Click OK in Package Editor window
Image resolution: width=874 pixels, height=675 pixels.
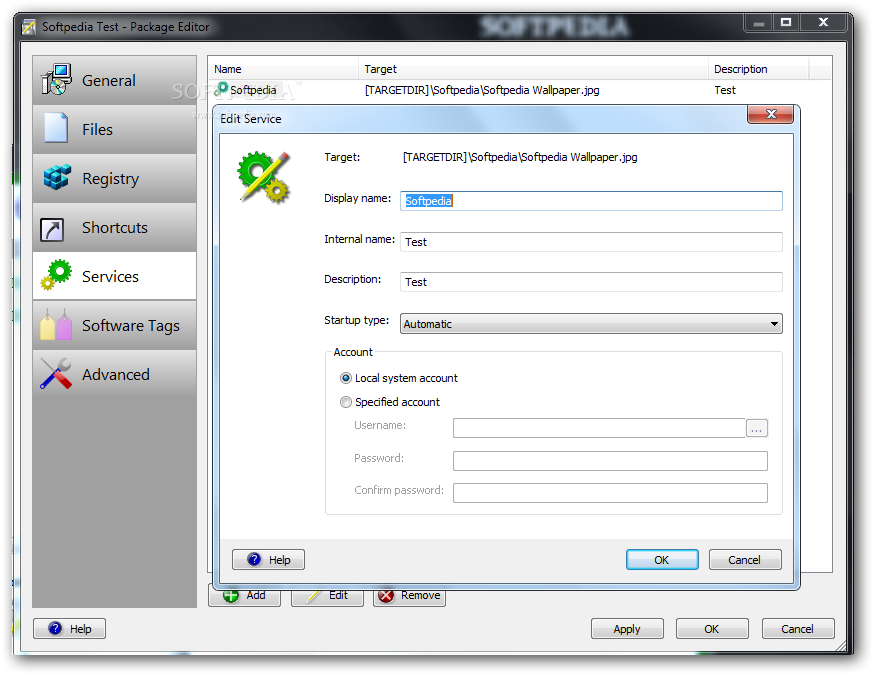[712, 629]
